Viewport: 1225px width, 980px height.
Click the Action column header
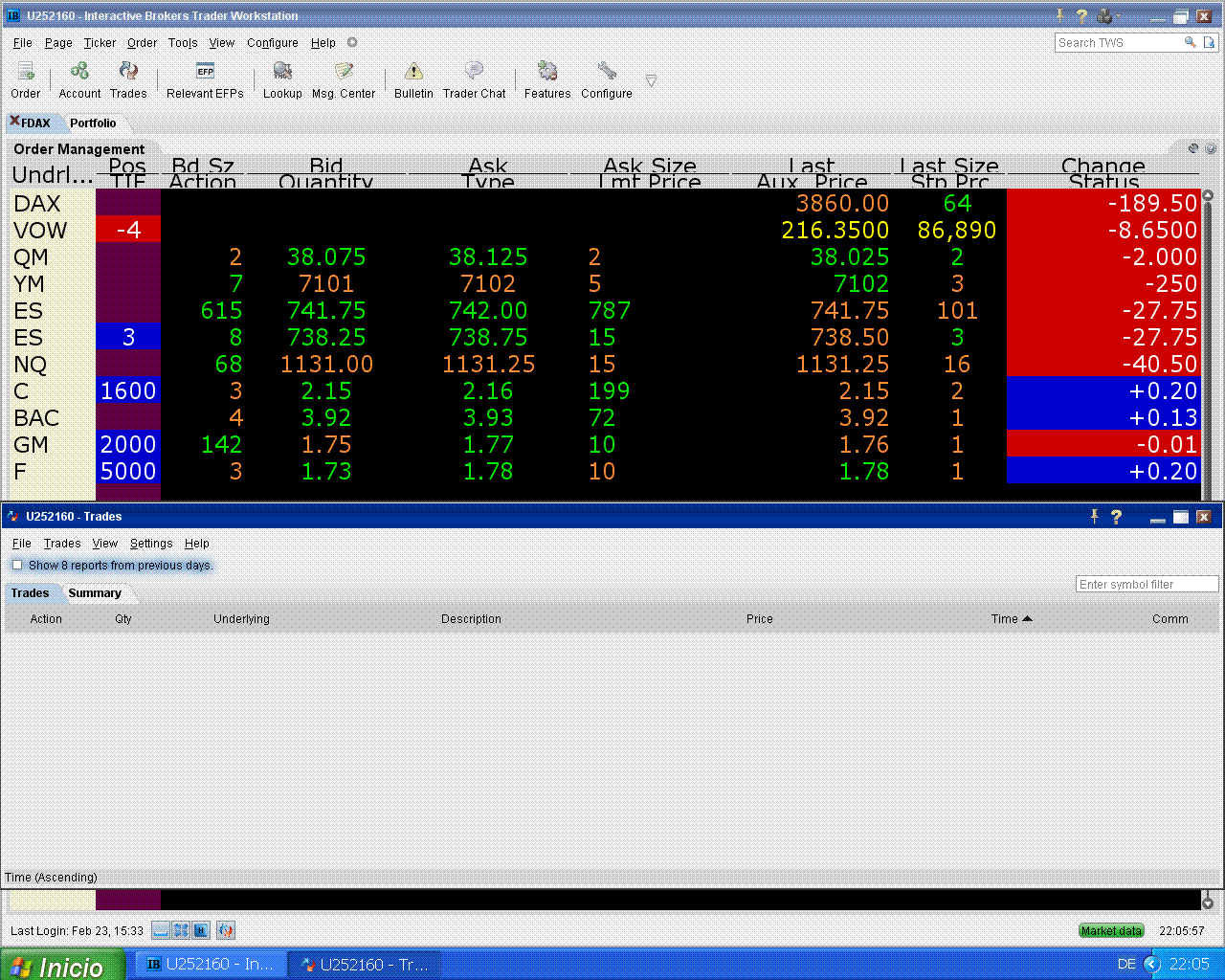(46, 619)
